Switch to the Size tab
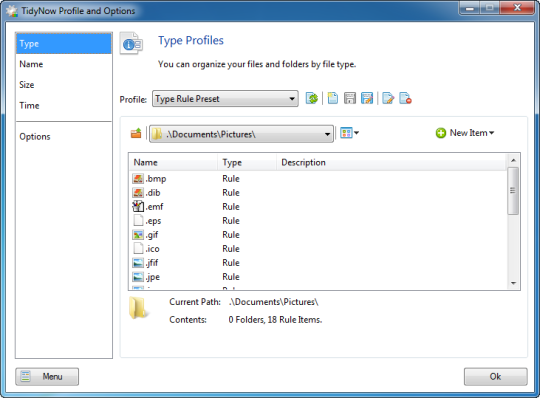The width and height of the screenshot is (540, 398). [x=64, y=85]
